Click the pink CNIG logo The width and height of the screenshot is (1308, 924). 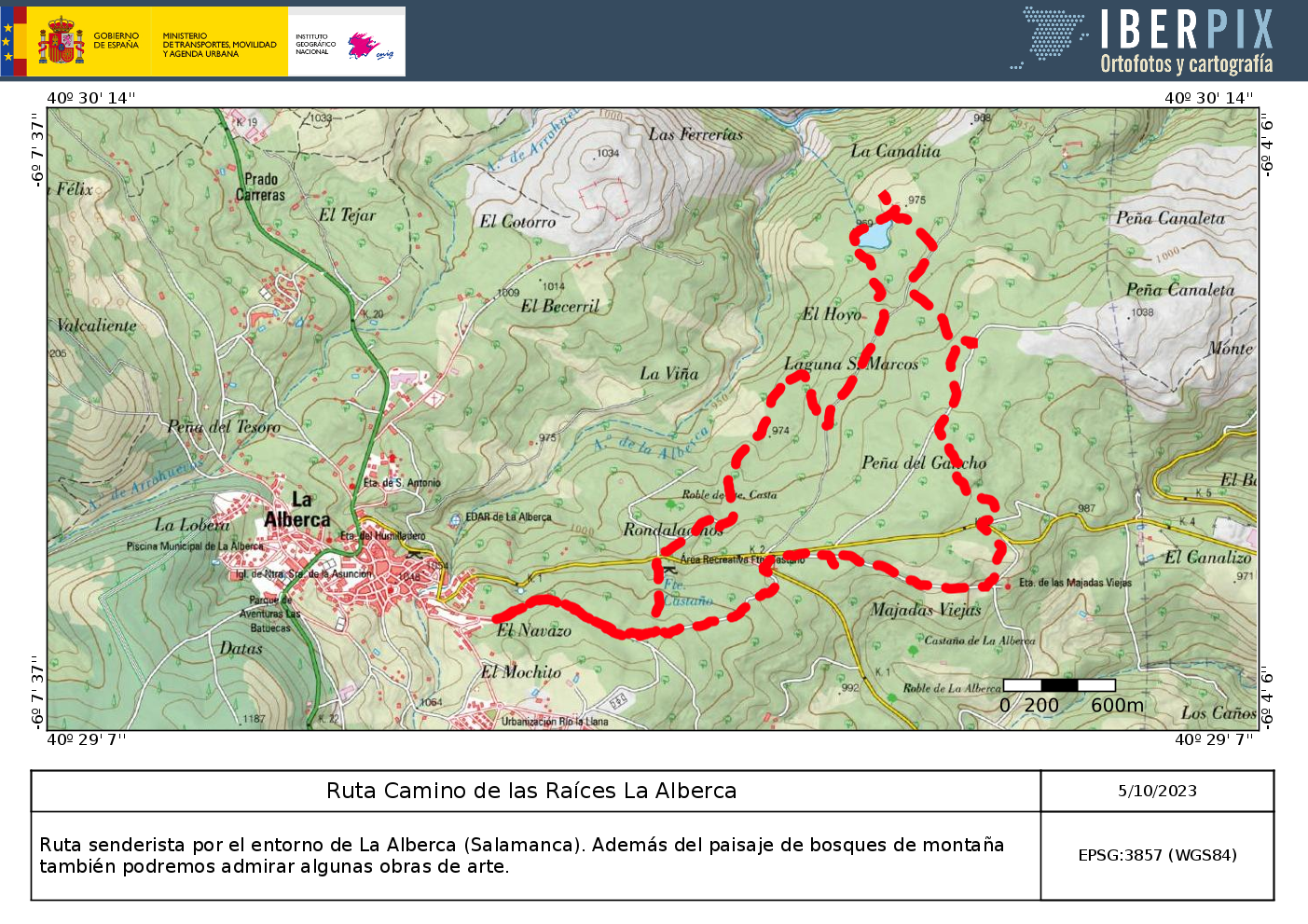pyautogui.click(x=365, y=45)
